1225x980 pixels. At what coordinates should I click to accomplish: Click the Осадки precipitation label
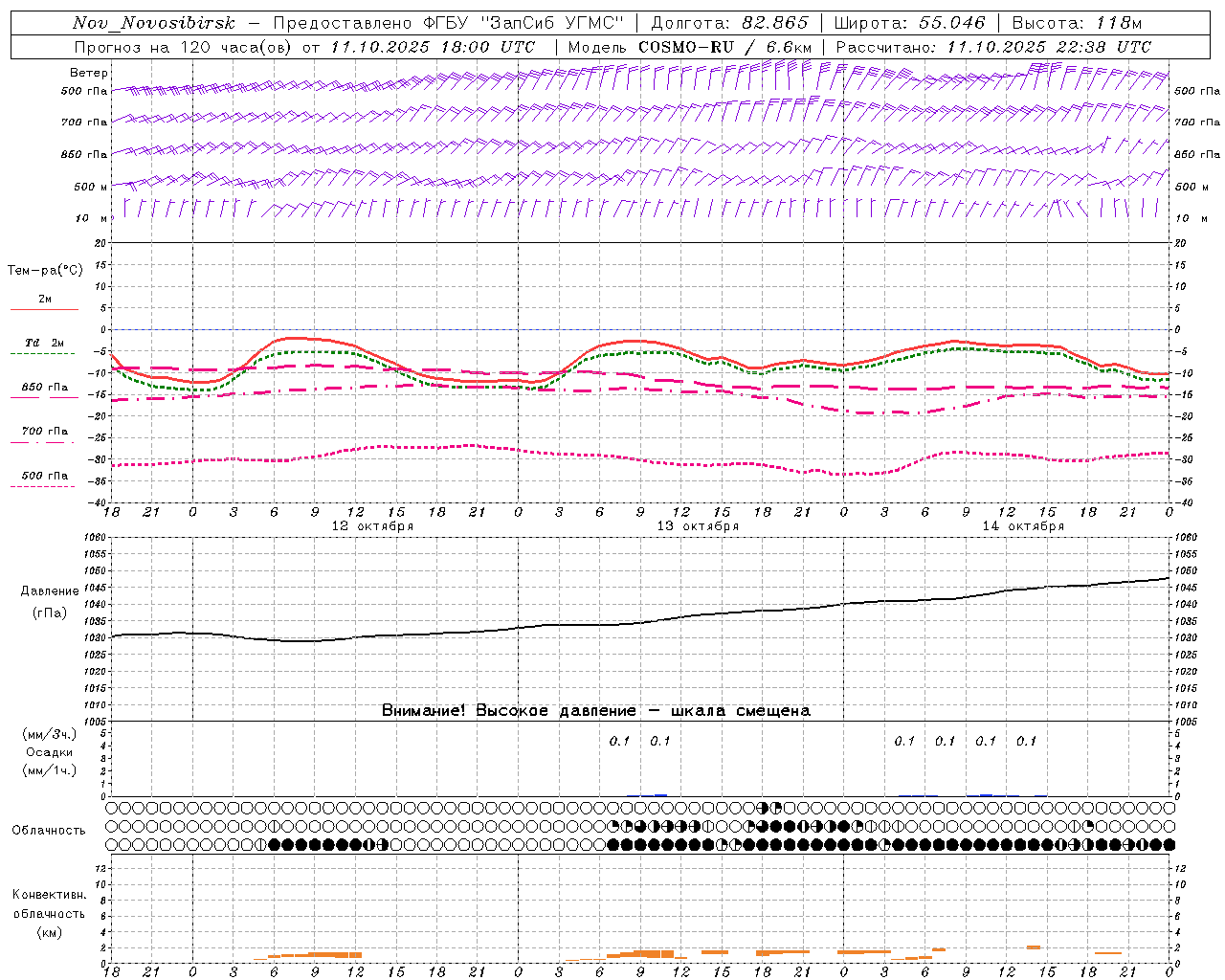click(50, 752)
